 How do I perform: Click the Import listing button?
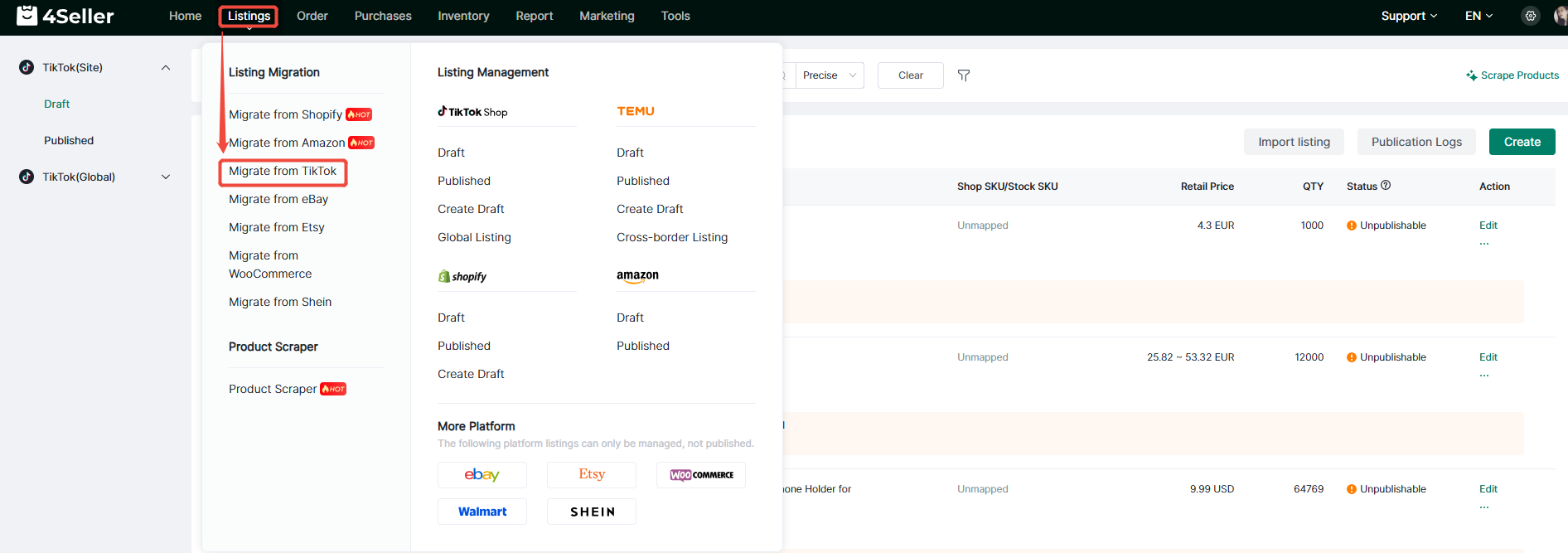(1294, 142)
